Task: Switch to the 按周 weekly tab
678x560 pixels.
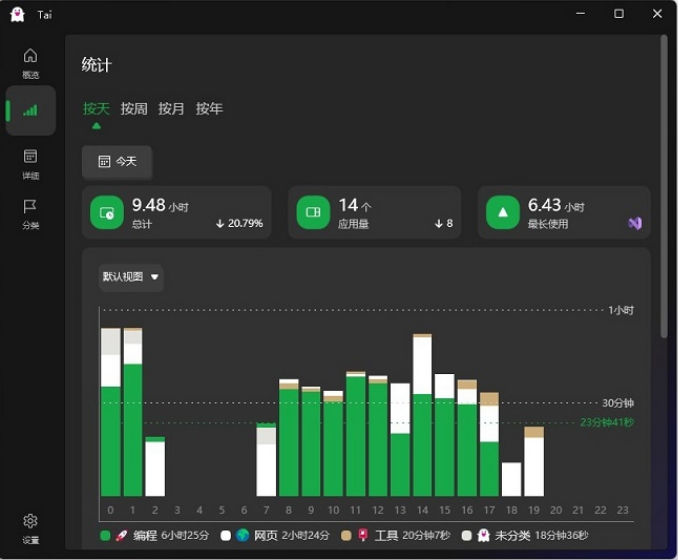Action: 134,109
